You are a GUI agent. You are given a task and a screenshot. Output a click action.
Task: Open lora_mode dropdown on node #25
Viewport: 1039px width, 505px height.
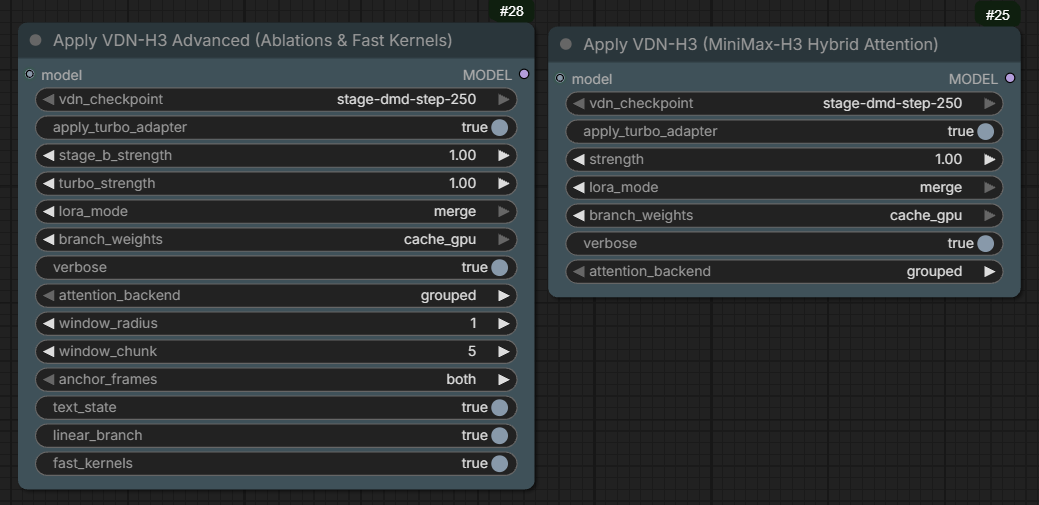point(784,188)
